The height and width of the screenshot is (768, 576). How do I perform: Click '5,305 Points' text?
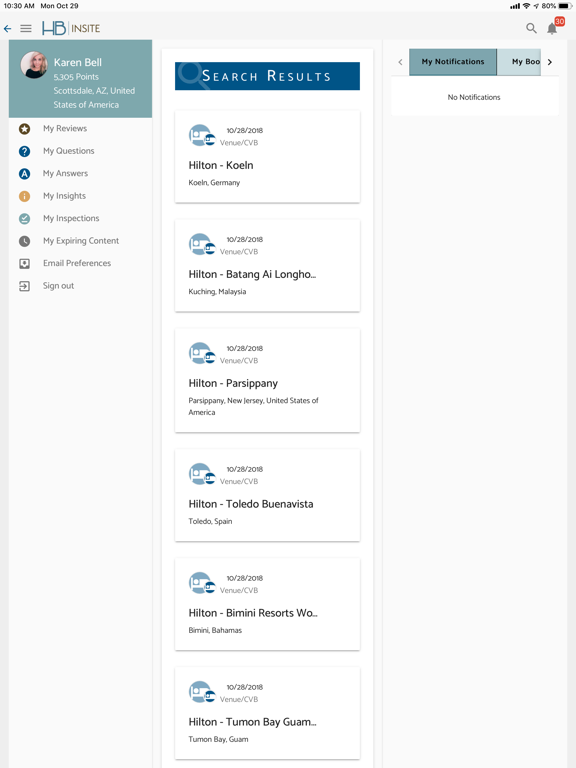click(x=76, y=77)
